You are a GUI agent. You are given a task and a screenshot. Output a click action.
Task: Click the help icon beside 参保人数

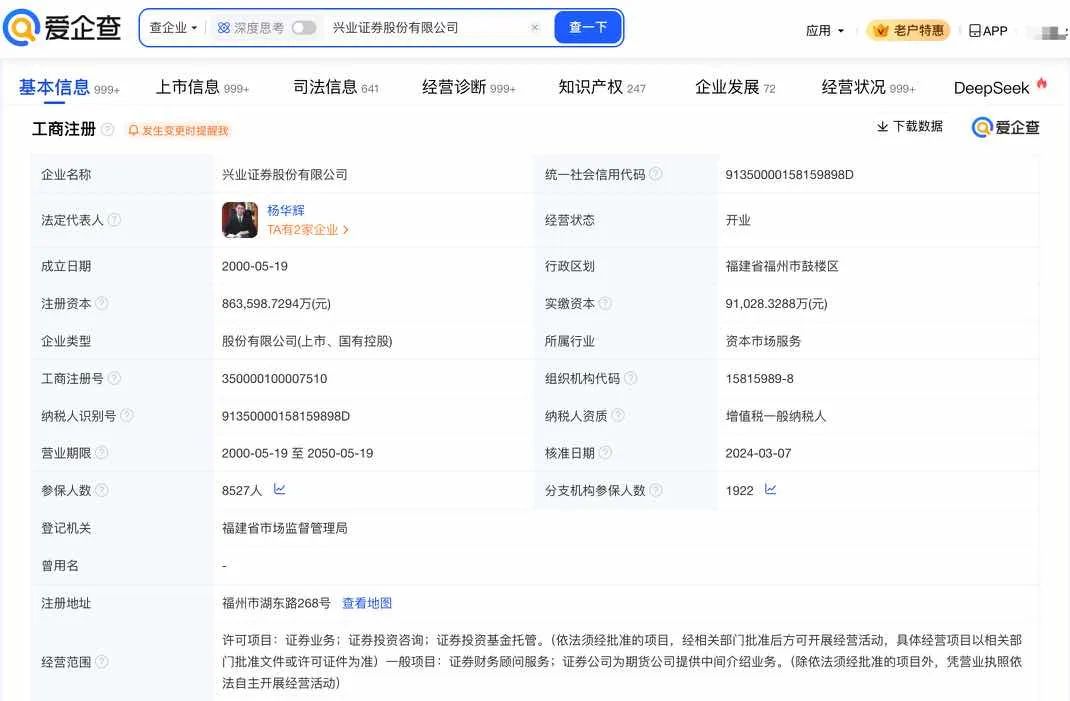tap(102, 490)
